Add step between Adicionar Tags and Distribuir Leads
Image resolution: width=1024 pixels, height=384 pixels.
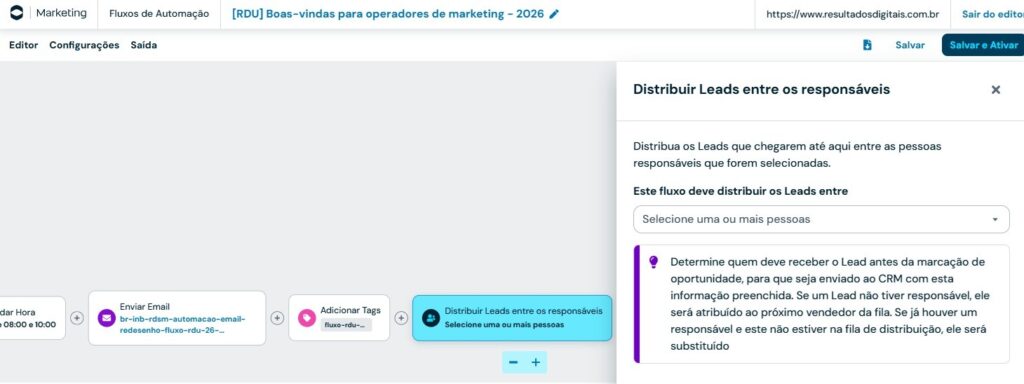401,318
